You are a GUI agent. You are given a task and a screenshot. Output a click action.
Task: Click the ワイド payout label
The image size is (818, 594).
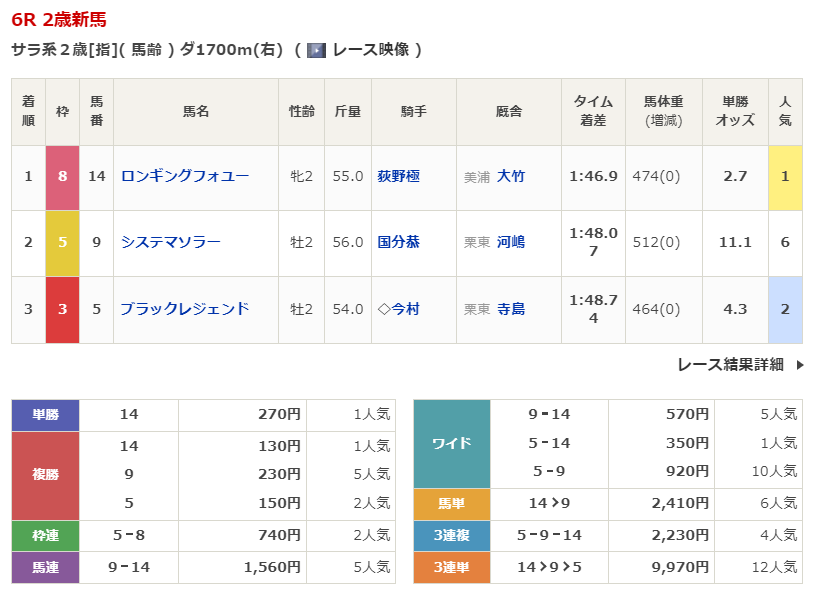click(x=451, y=443)
